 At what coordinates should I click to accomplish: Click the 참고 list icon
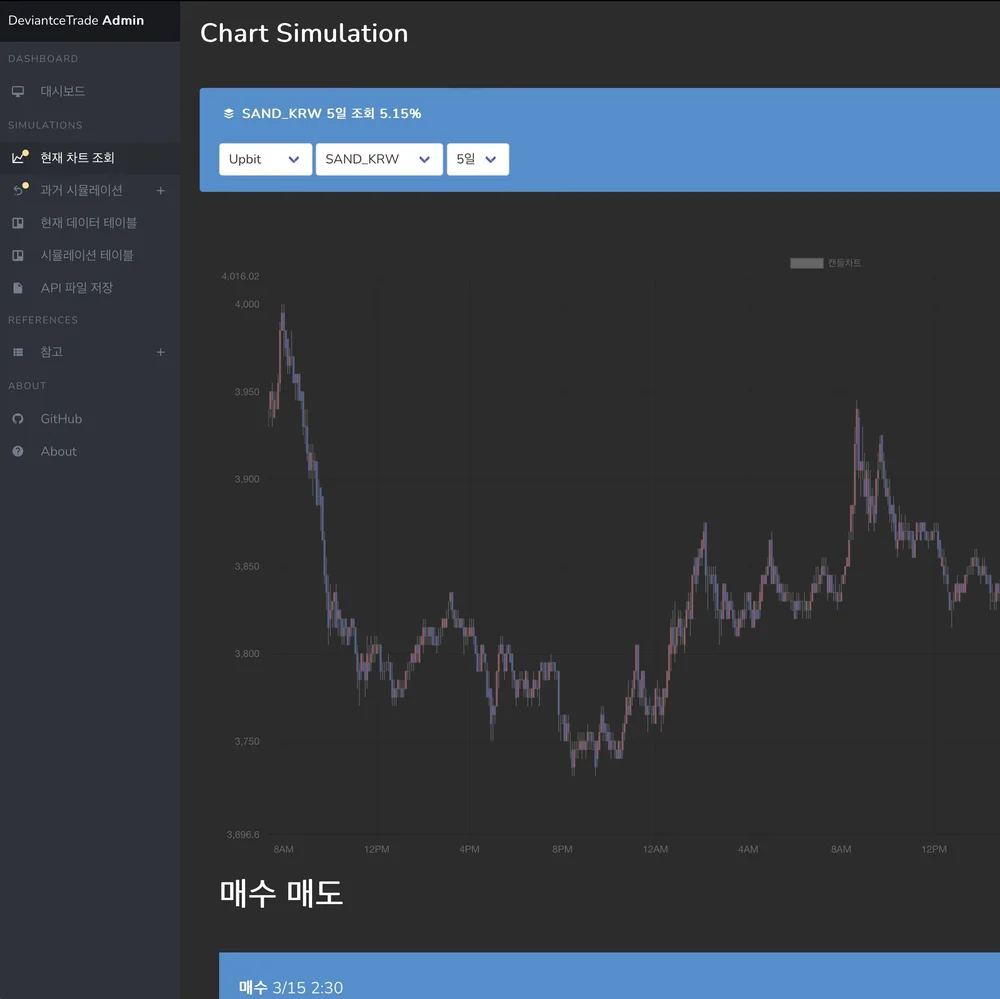click(x=18, y=352)
